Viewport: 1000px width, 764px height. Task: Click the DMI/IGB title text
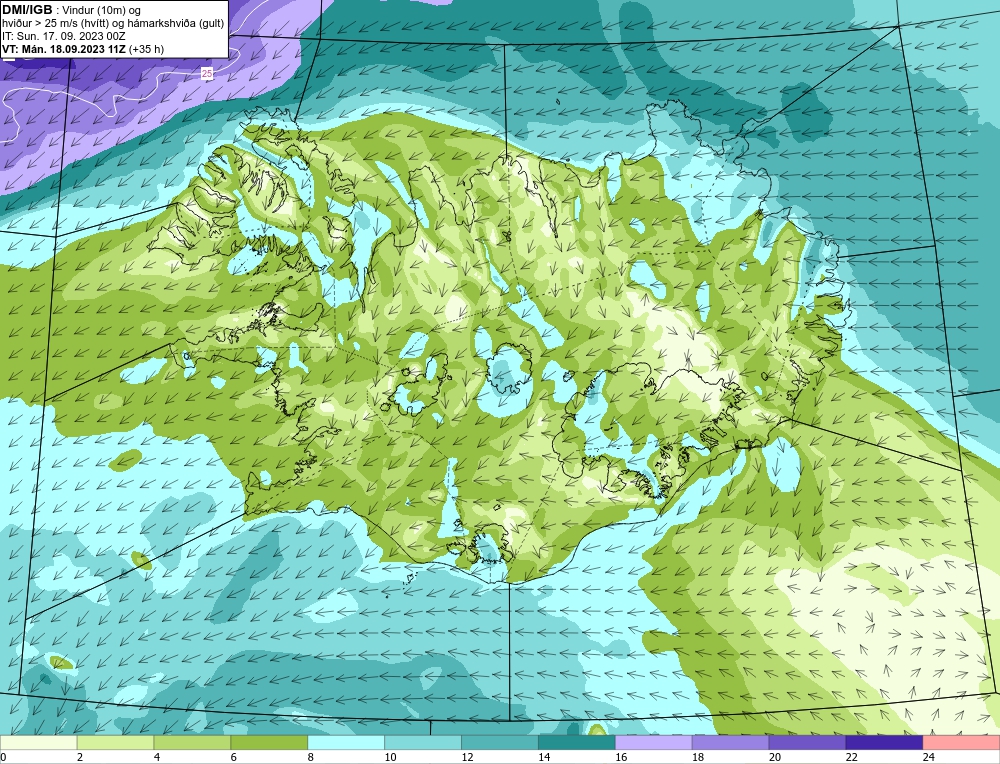click(x=27, y=10)
